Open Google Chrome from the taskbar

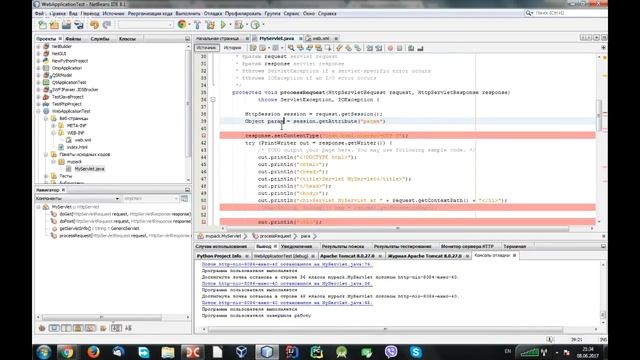coord(68,352)
